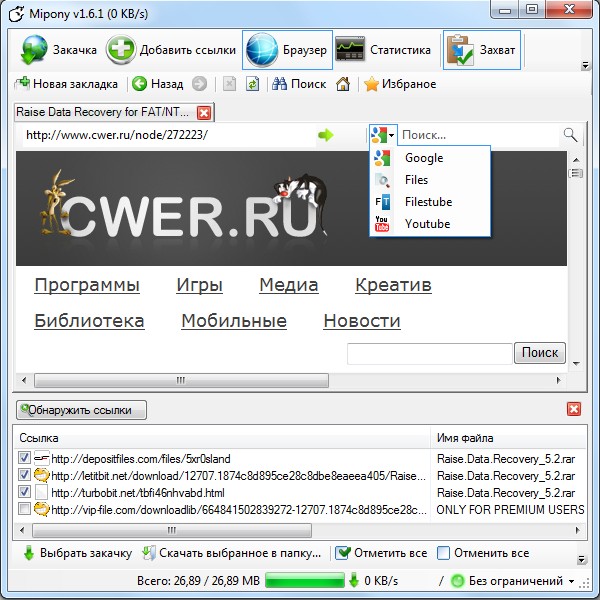This screenshot has height=600, width=600.
Task: Open the Программы link on the page
Action: [87, 285]
